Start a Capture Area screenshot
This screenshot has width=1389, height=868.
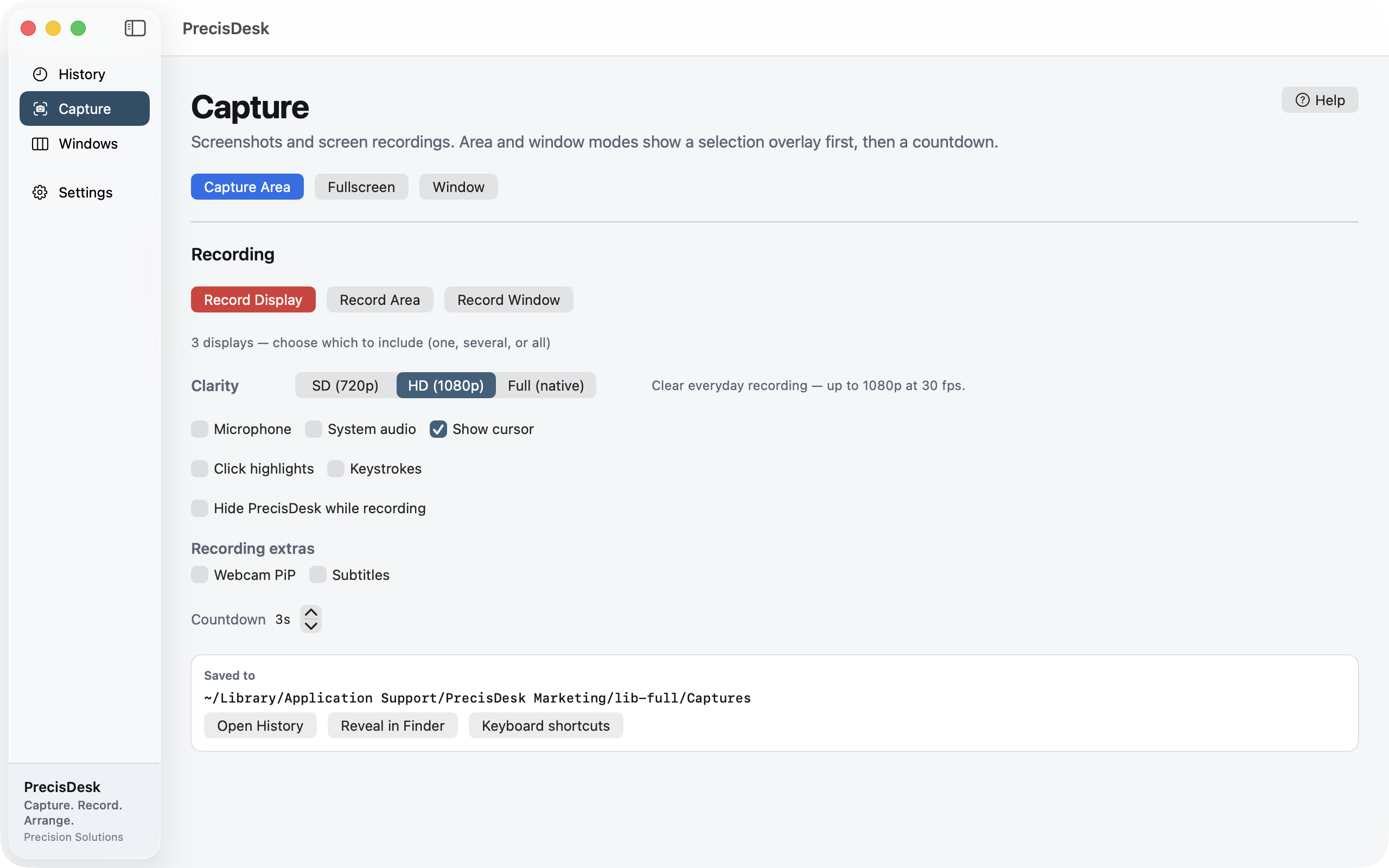pyautogui.click(x=247, y=187)
